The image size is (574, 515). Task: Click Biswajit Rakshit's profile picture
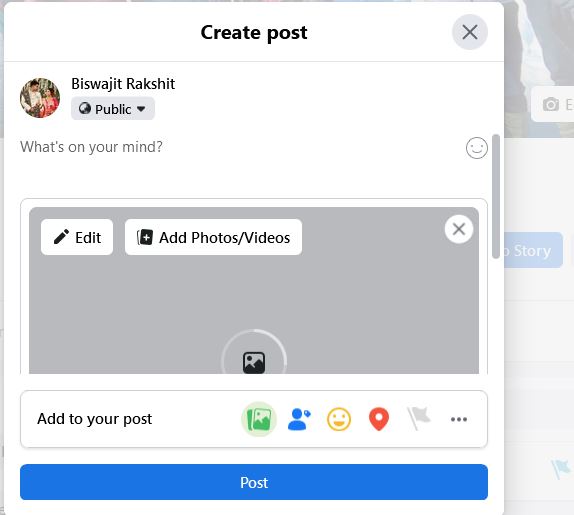pyautogui.click(x=40, y=98)
